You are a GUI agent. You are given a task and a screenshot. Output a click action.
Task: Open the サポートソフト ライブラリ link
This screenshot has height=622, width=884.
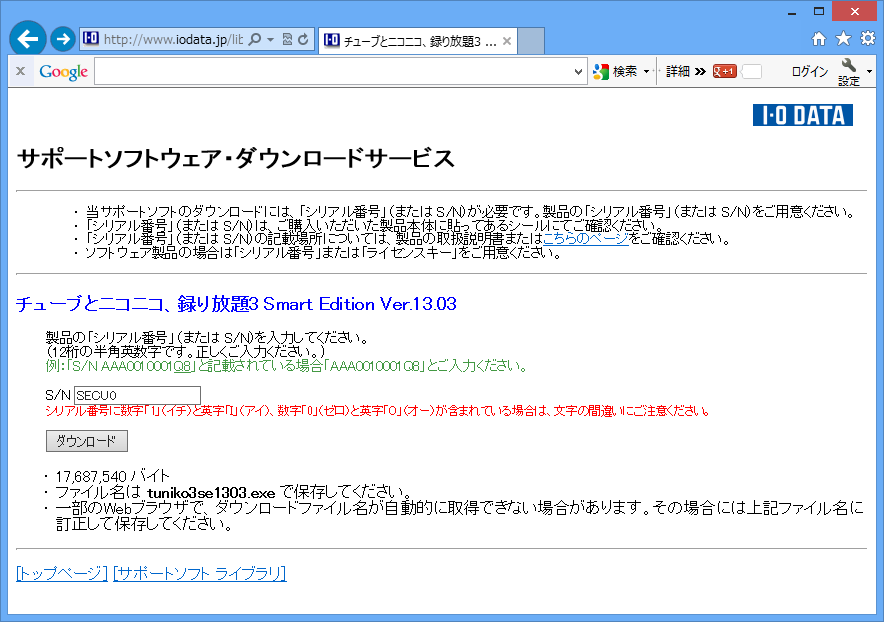tap(200, 574)
